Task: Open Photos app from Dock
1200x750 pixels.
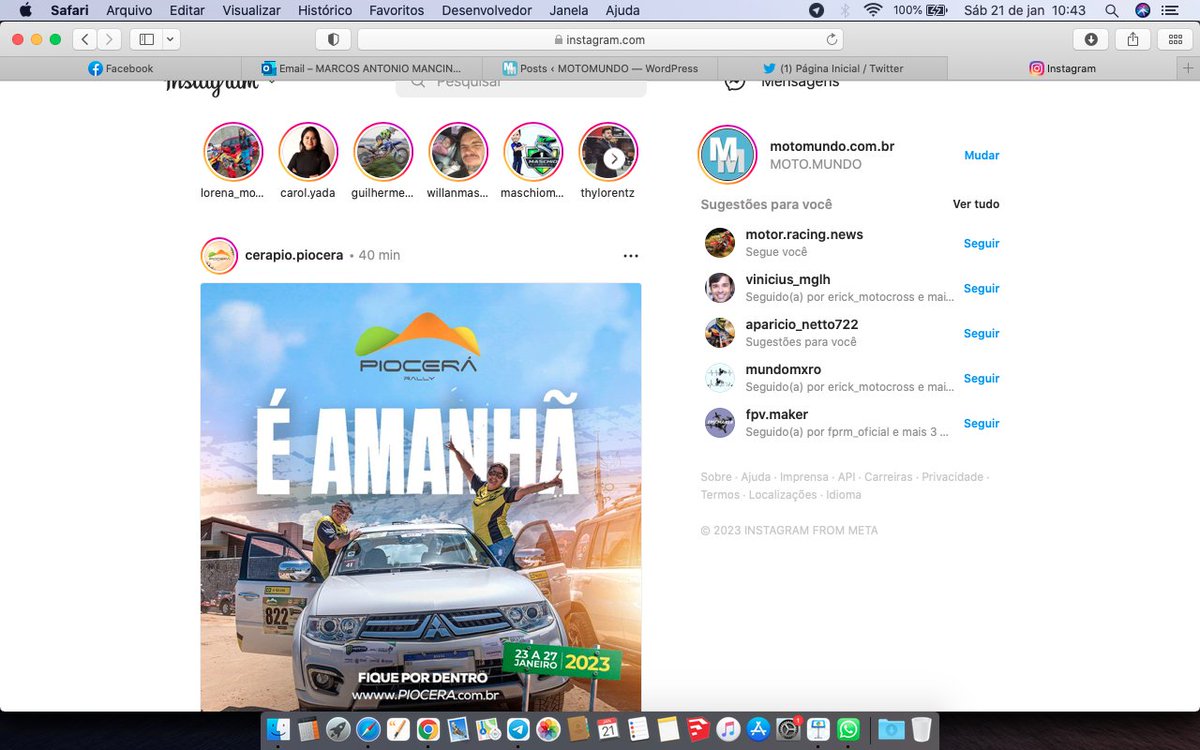Action: tap(548, 729)
